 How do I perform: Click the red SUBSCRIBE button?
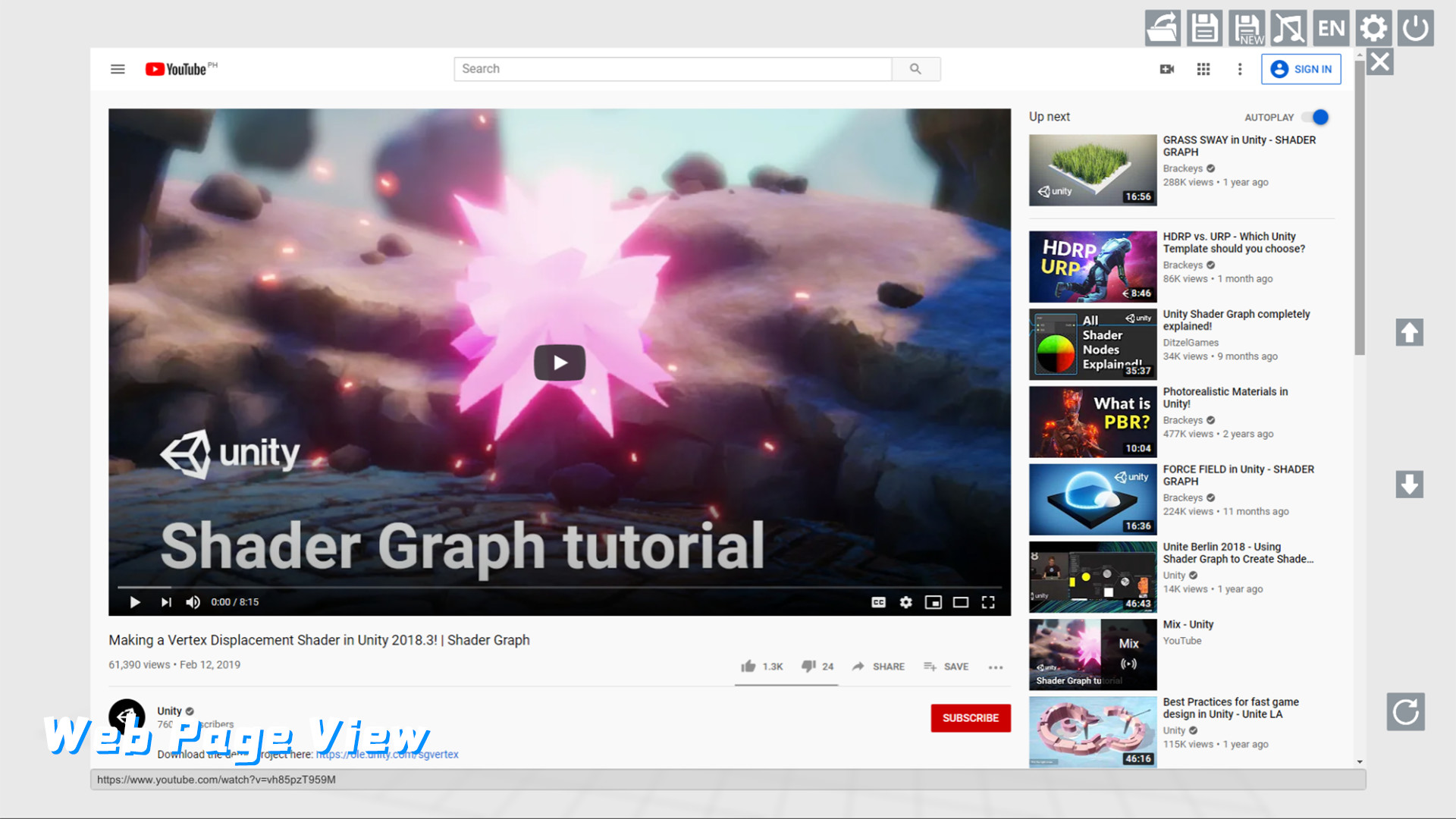click(971, 717)
